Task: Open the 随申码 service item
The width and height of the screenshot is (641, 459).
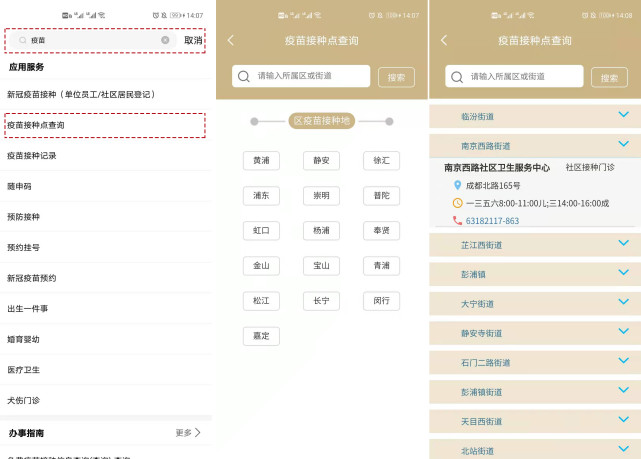Action: [20, 186]
